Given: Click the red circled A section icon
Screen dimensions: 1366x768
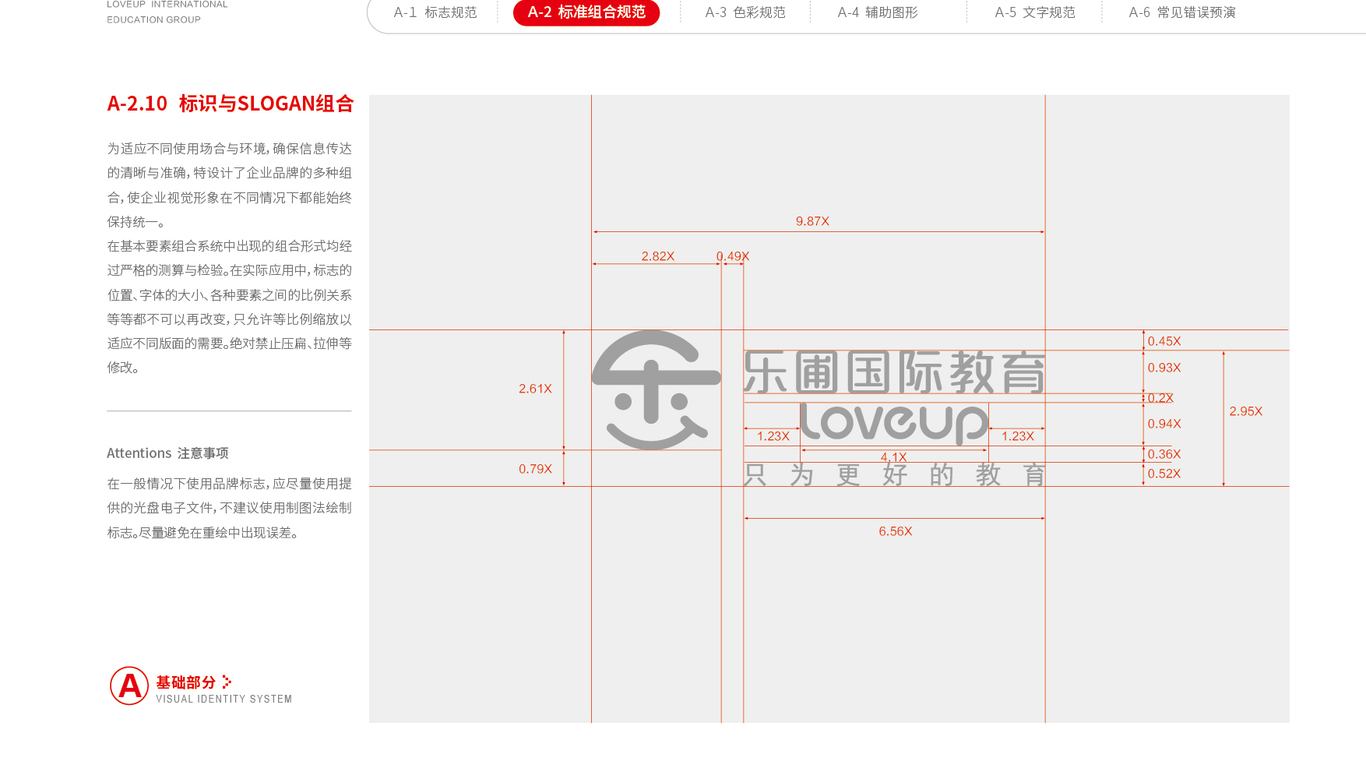Looking at the screenshot, I should (129, 686).
